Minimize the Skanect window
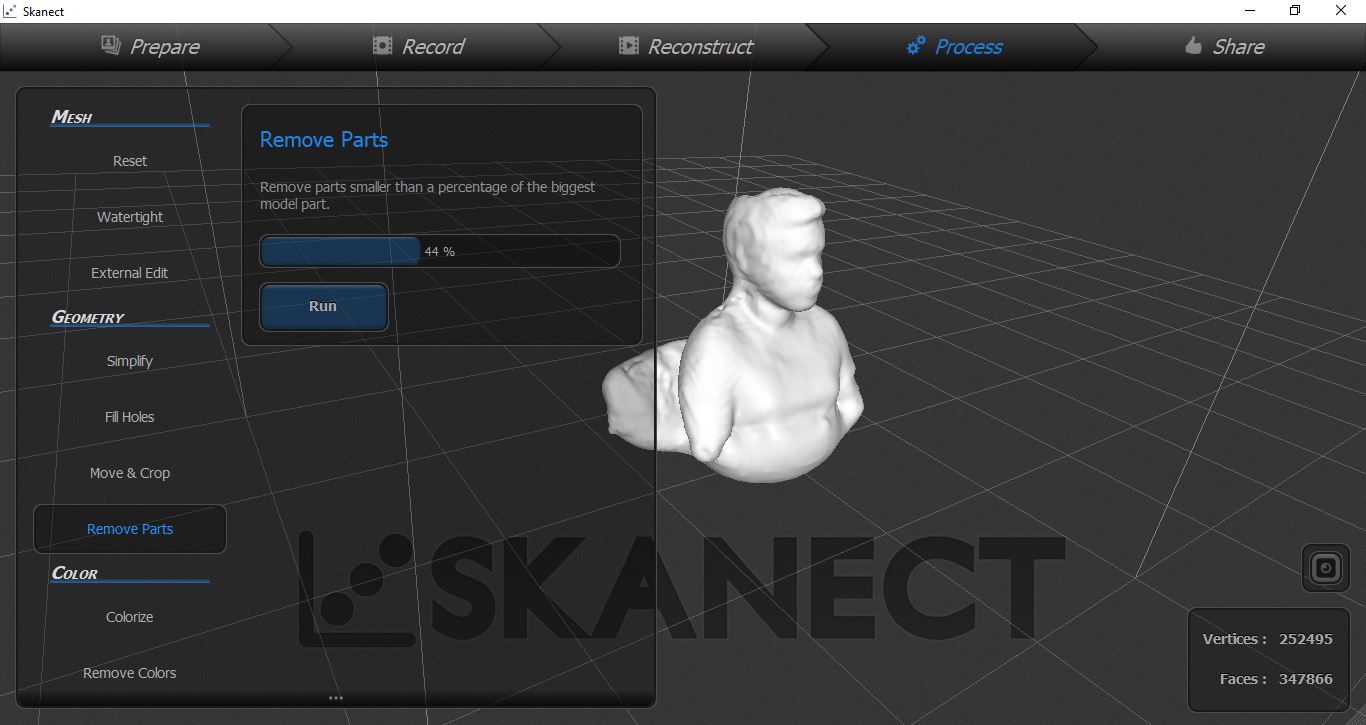 [x=1250, y=11]
